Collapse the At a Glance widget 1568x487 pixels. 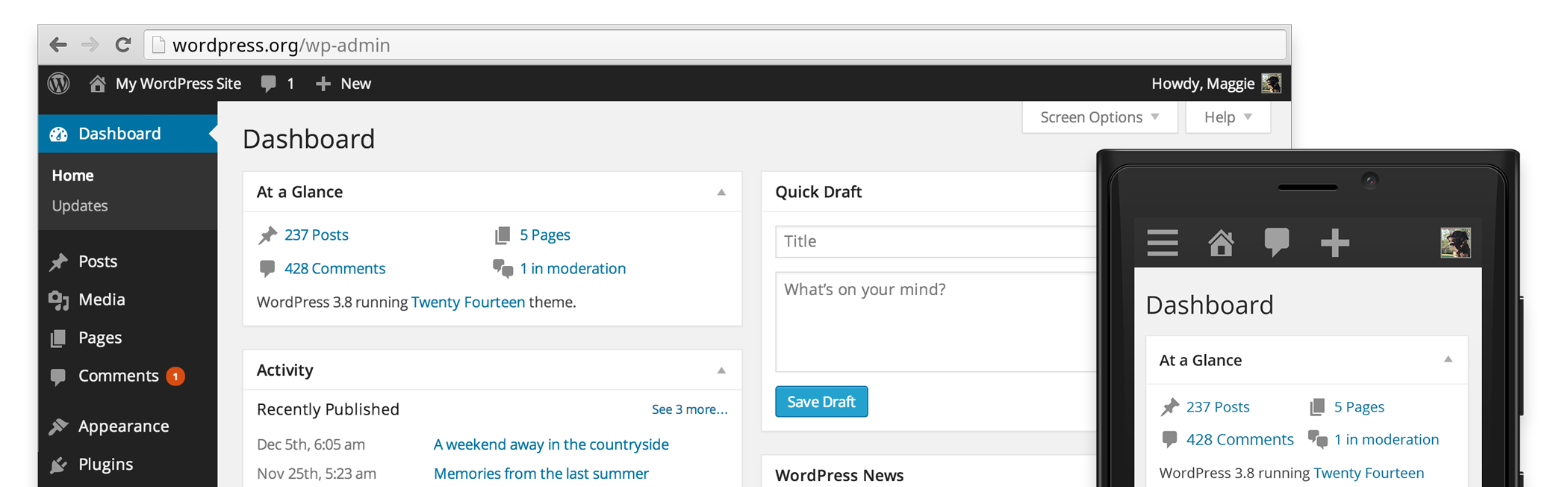click(x=721, y=192)
